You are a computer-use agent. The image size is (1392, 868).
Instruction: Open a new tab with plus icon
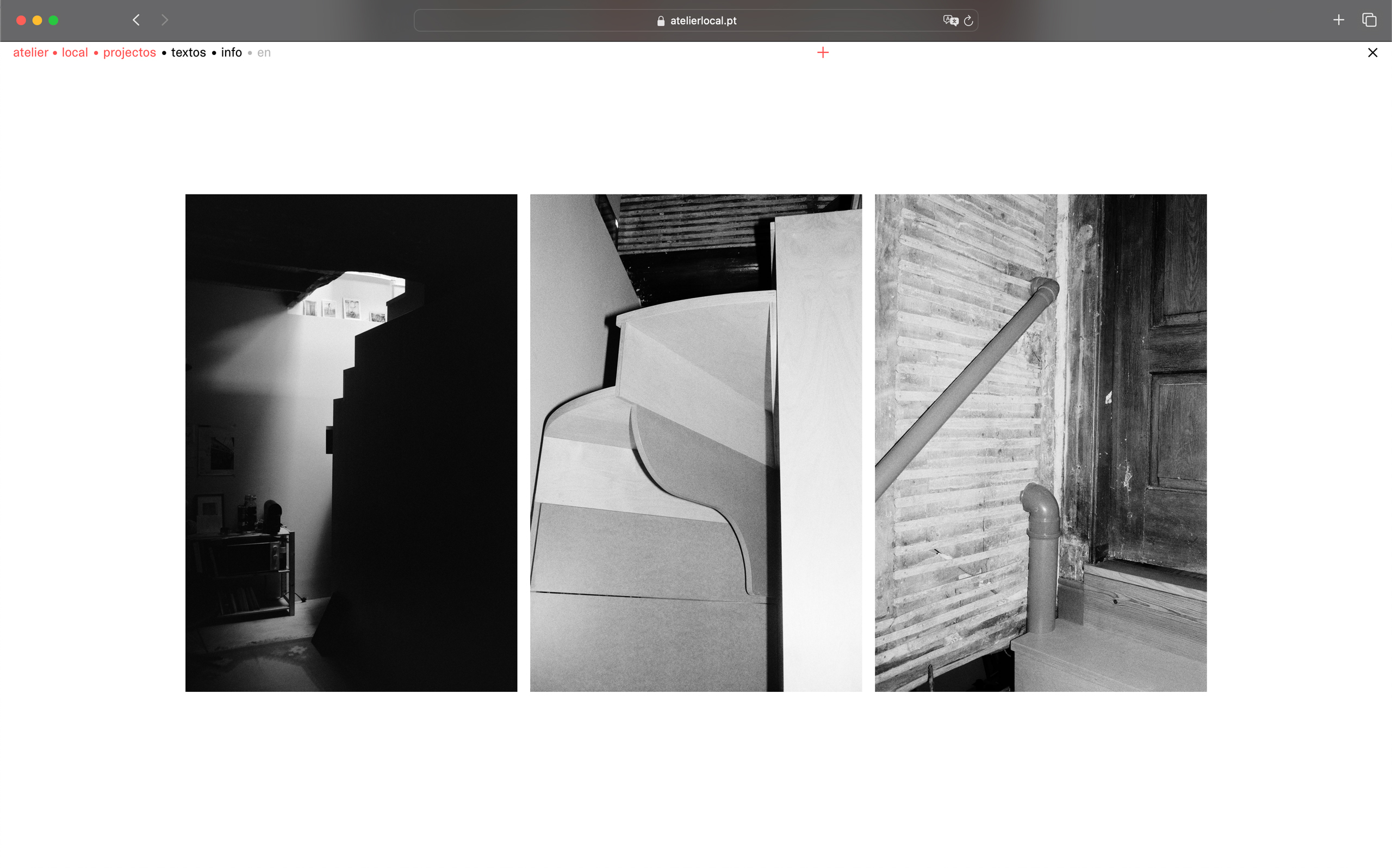[x=1339, y=20]
